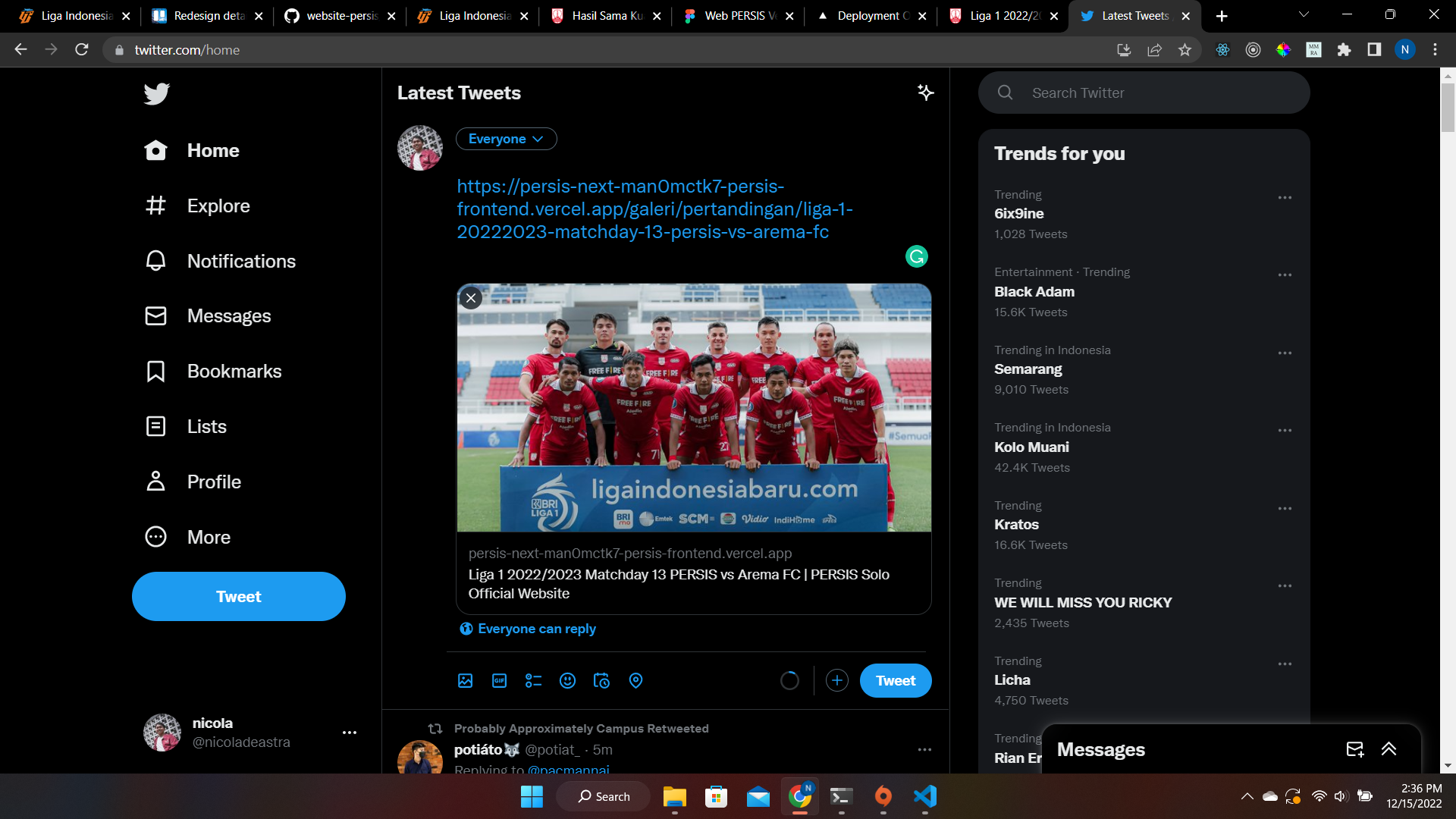Open Everyone audience dropdown
1456x819 pixels.
(x=506, y=139)
